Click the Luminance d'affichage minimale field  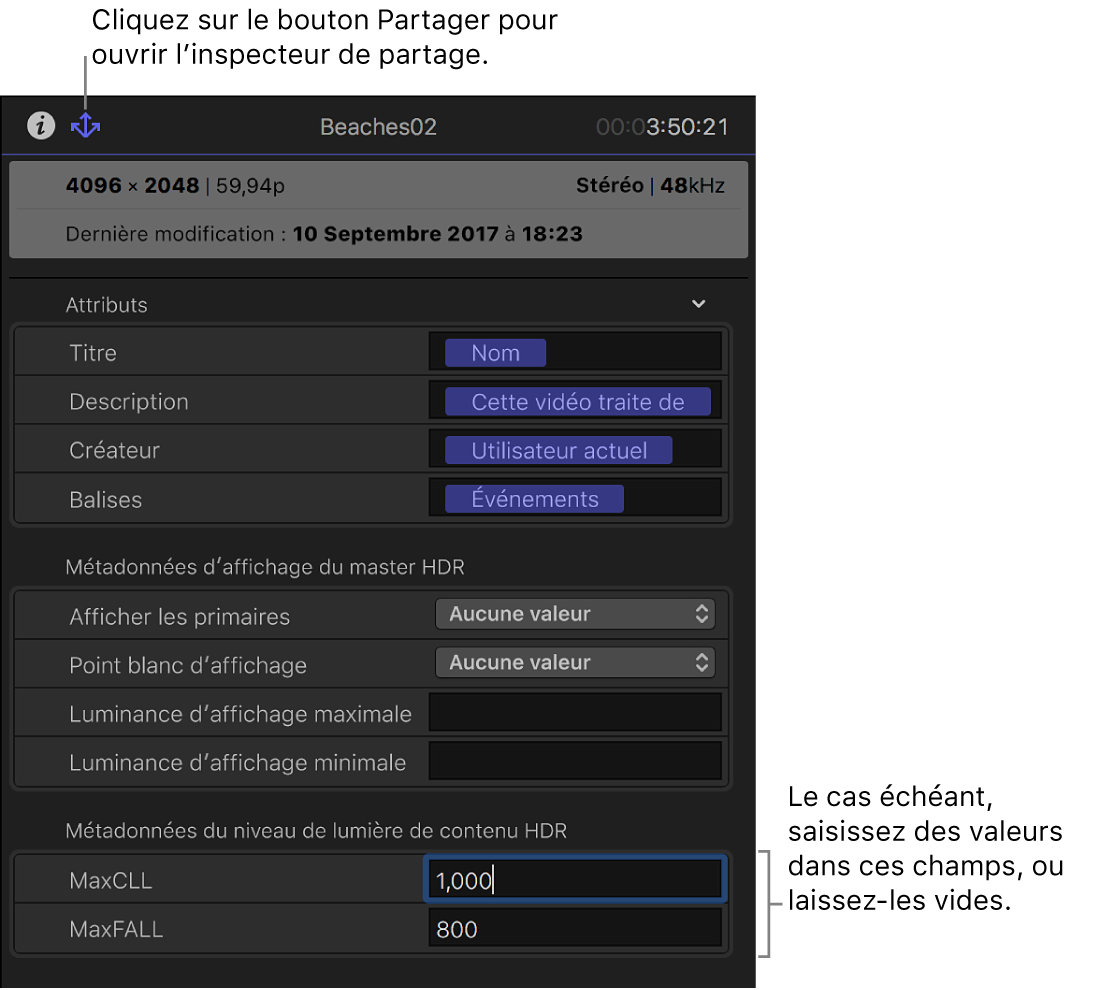tap(575, 761)
